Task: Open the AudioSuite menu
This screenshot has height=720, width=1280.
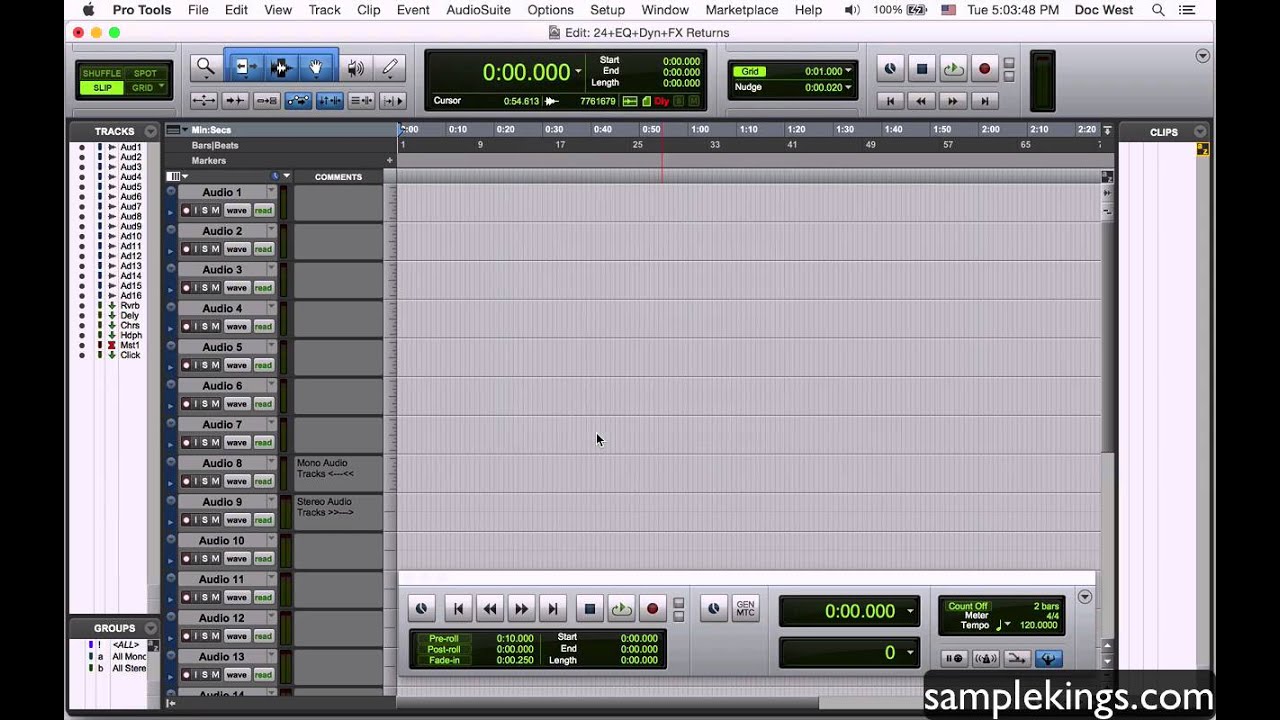Action: (x=478, y=10)
